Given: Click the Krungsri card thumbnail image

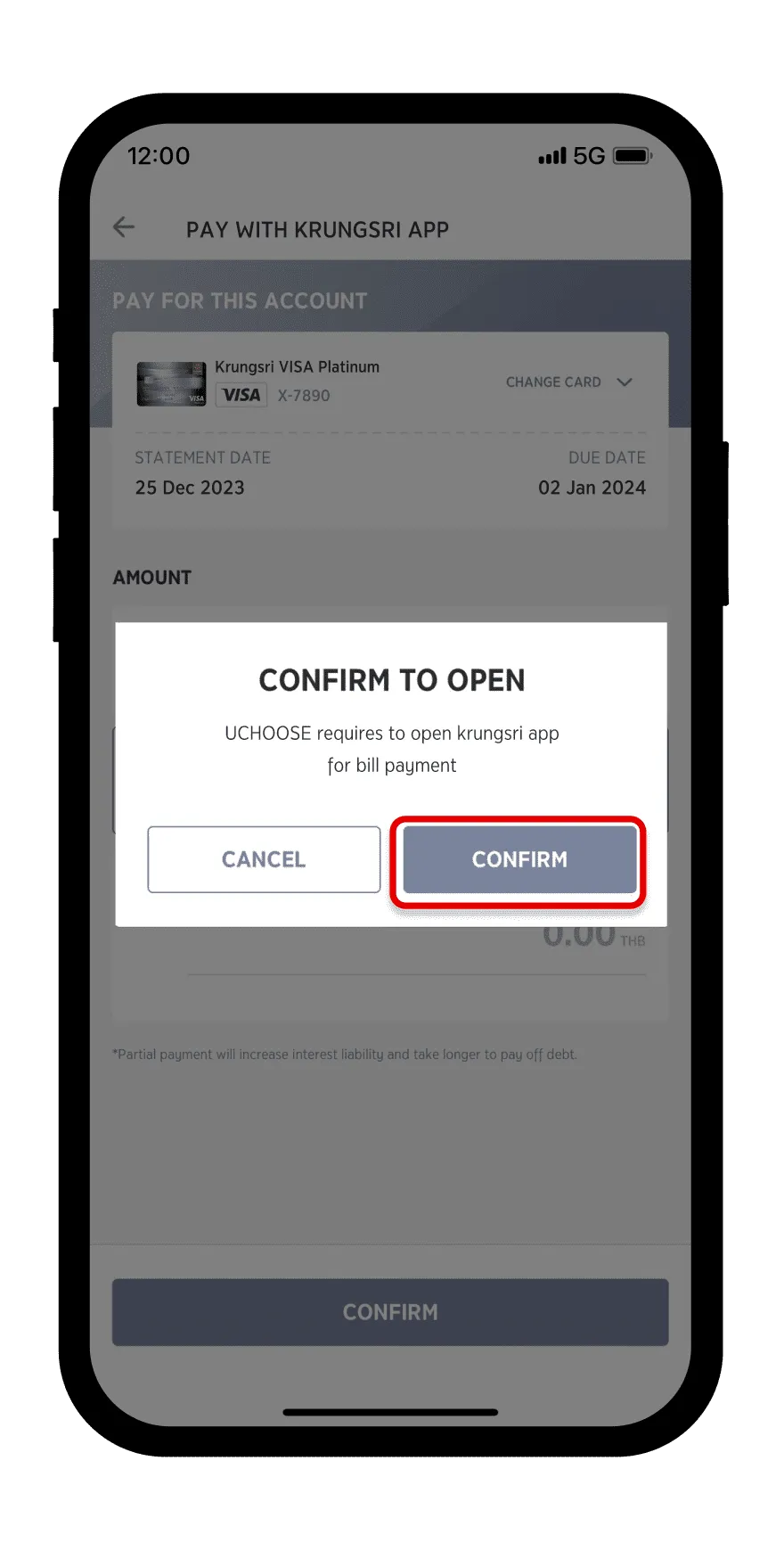Looking at the screenshot, I should (x=171, y=384).
